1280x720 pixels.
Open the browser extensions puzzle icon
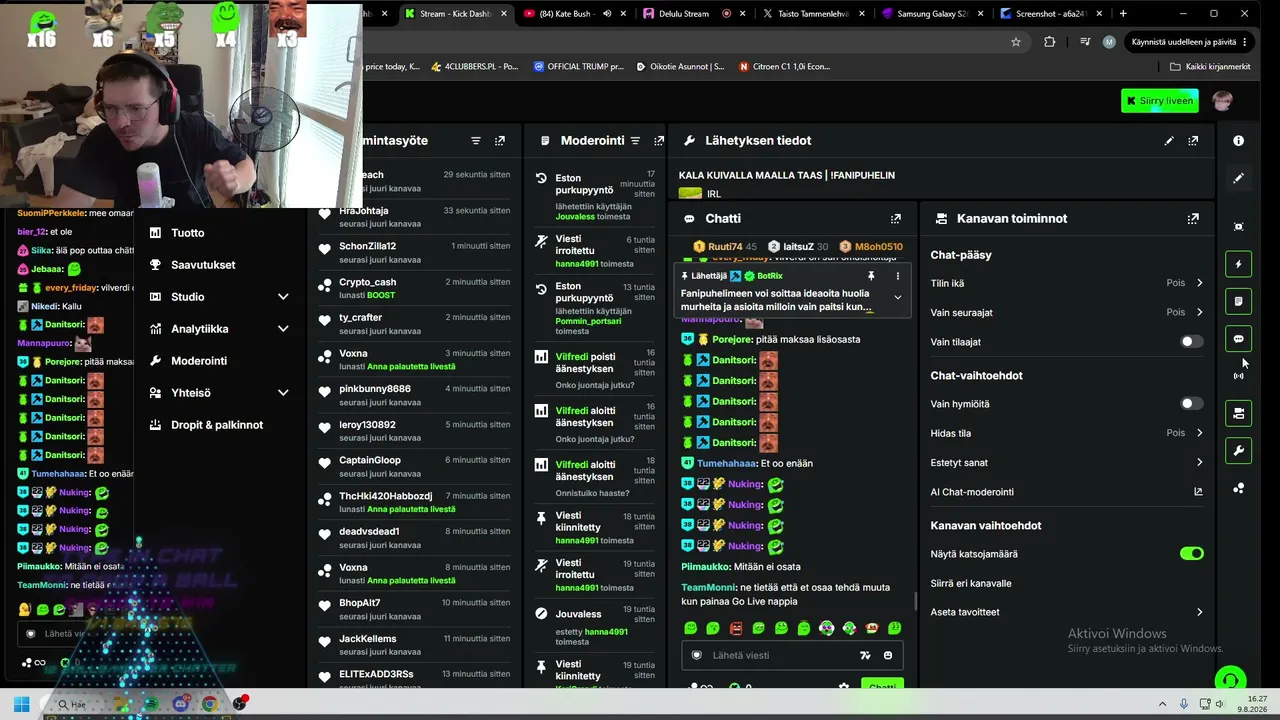[1049, 42]
